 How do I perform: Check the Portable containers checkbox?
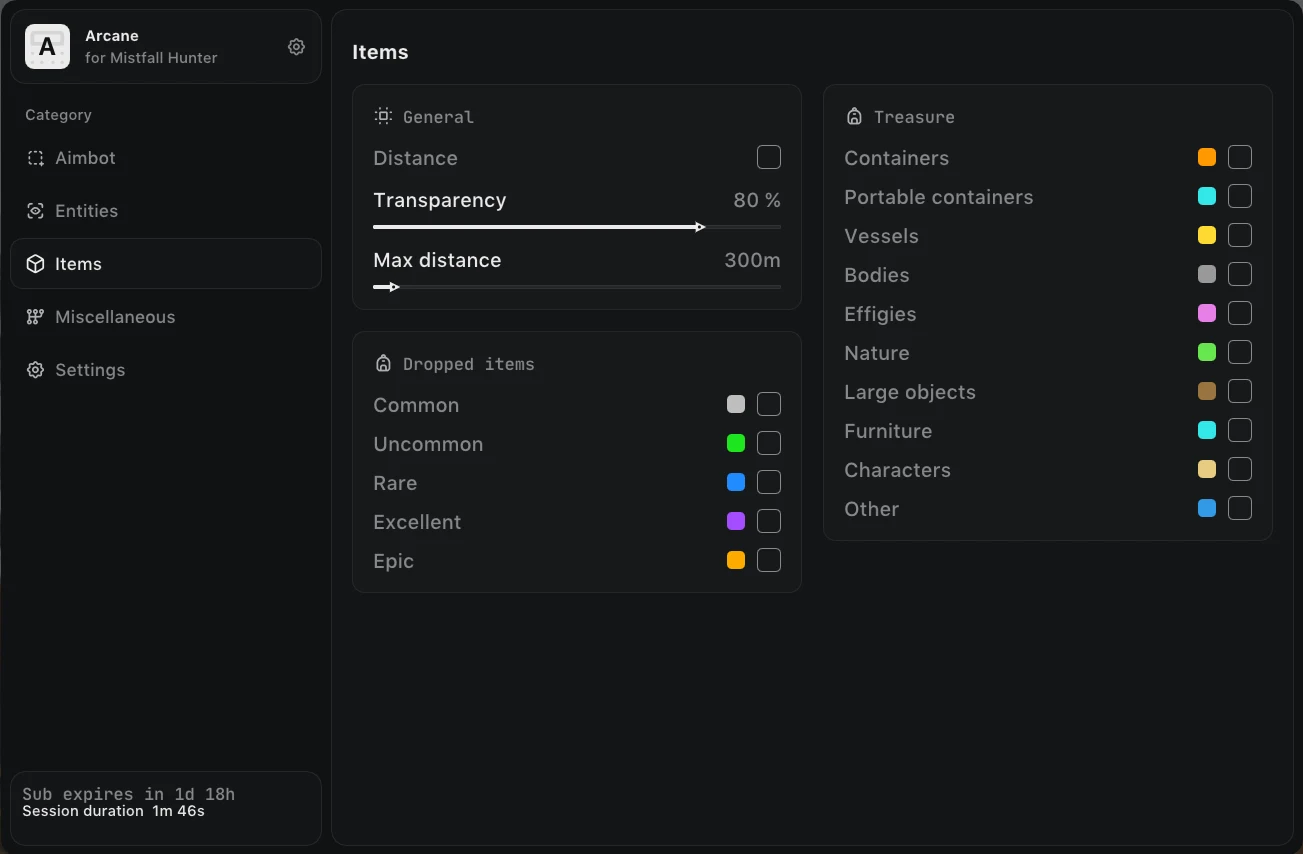click(1240, 196)
